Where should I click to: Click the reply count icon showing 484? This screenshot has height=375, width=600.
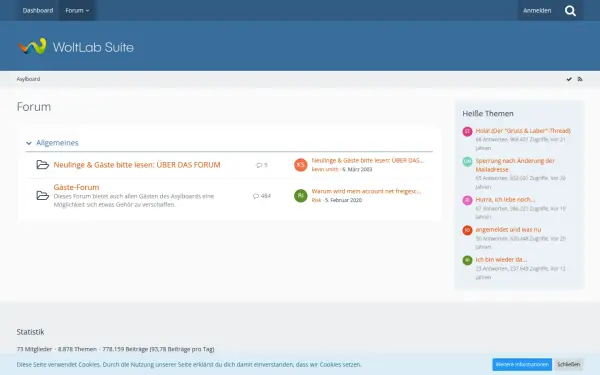pyautogui.click(x=256, y=196)
